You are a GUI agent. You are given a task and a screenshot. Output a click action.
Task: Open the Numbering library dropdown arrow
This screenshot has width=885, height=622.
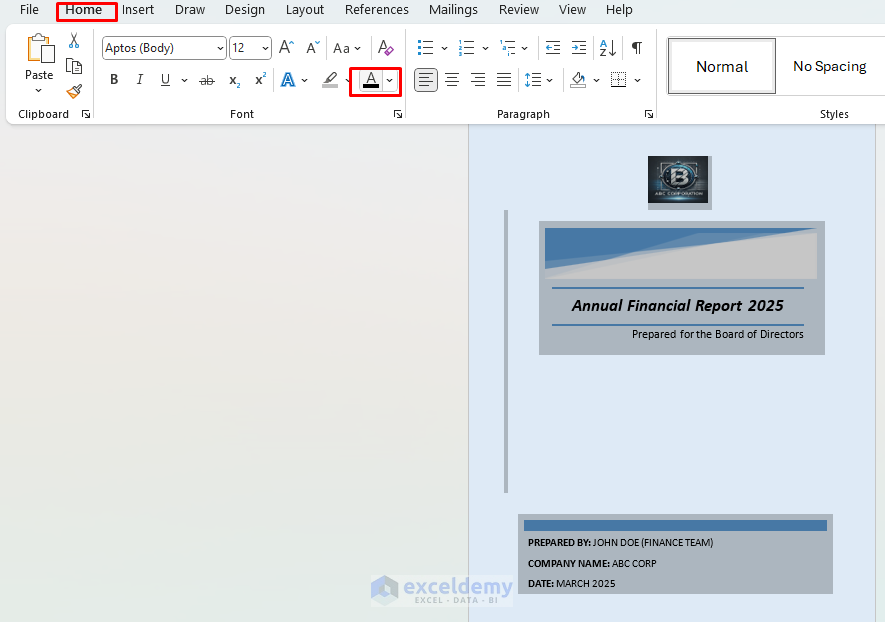click(485, 49)
